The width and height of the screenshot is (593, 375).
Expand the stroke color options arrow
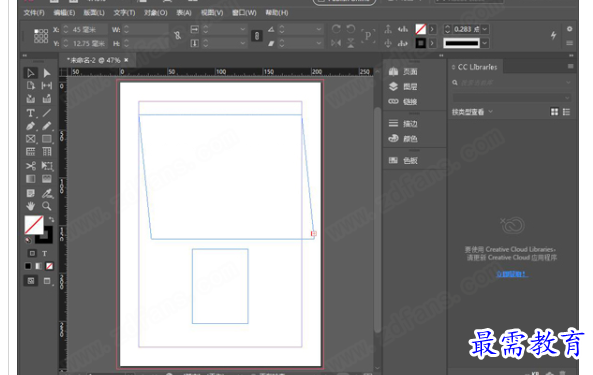click(432, 43)
